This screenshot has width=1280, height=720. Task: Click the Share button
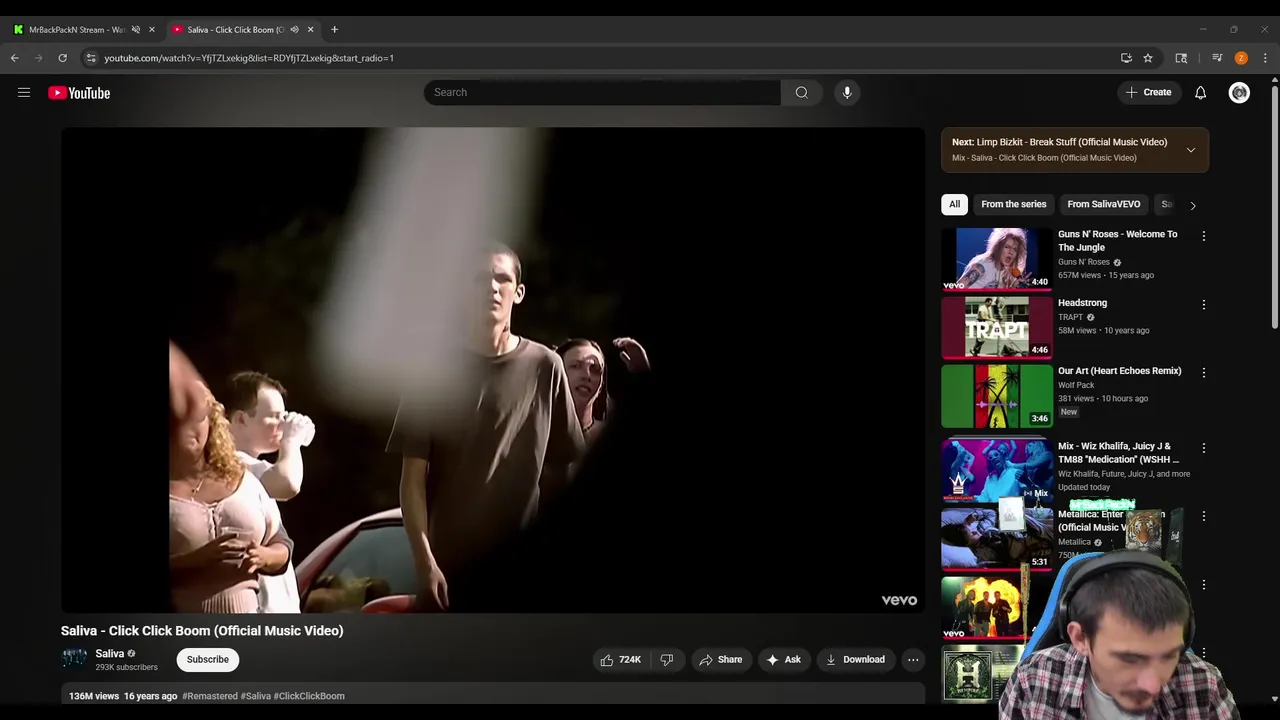pyautogui.click(x=720, y=660)
